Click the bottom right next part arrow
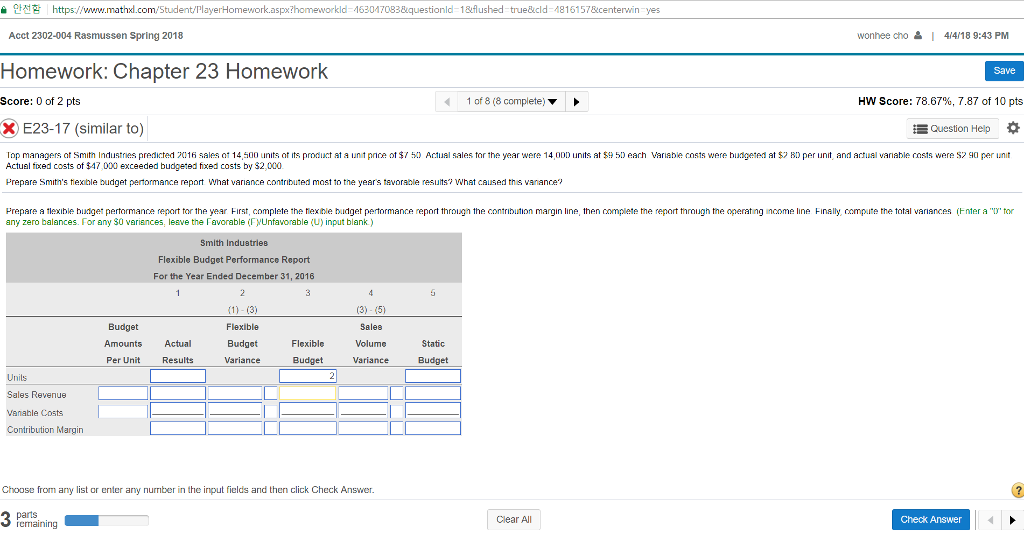The image size is (1024, 534). click(1012, 520)
